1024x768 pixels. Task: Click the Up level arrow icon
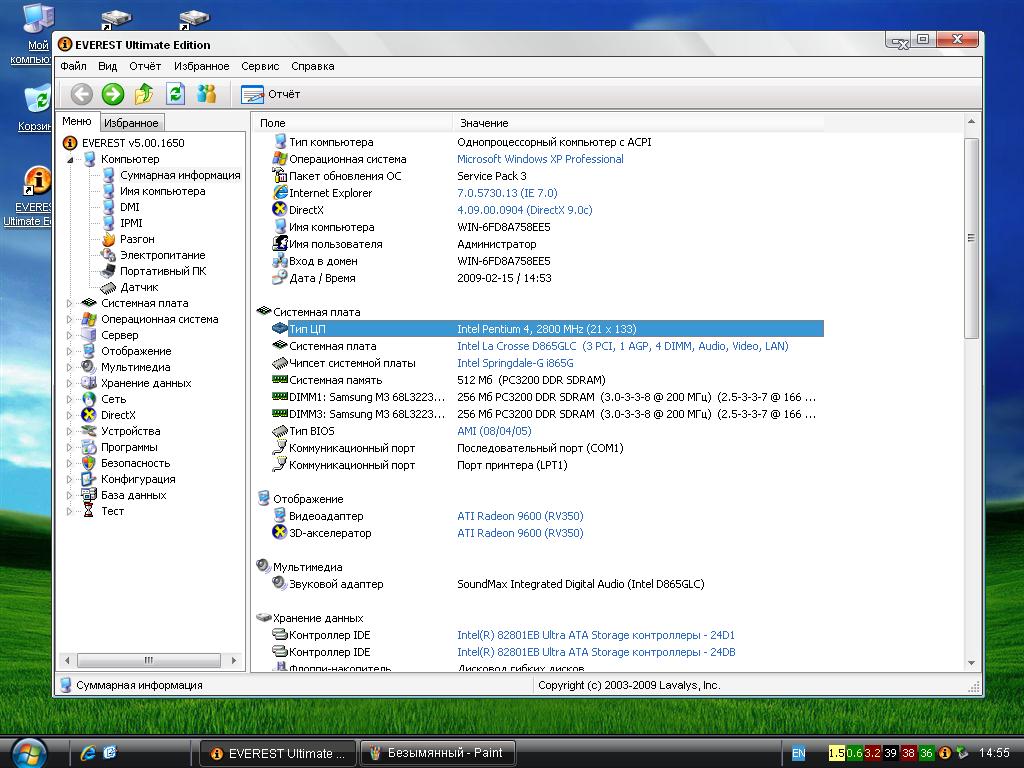click(x=144, y=94)
